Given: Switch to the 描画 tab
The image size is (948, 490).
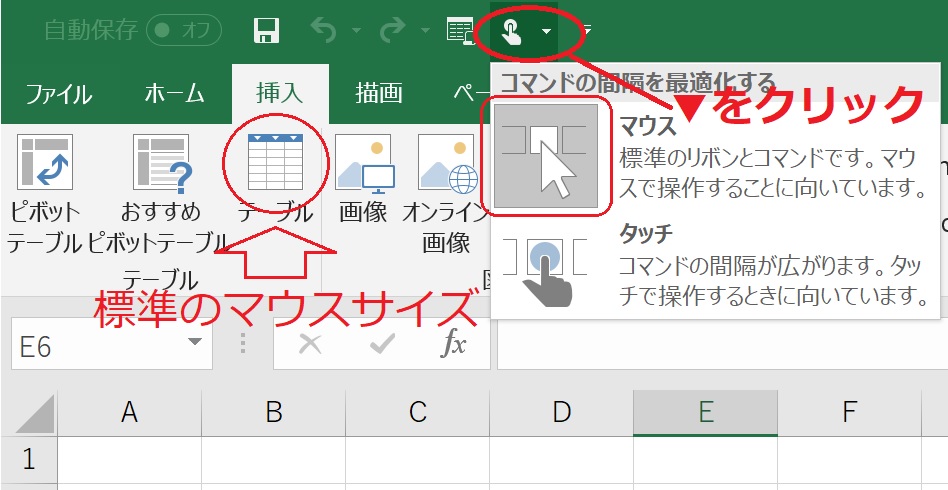Looking at the screenshot, I should click(378, 94).
